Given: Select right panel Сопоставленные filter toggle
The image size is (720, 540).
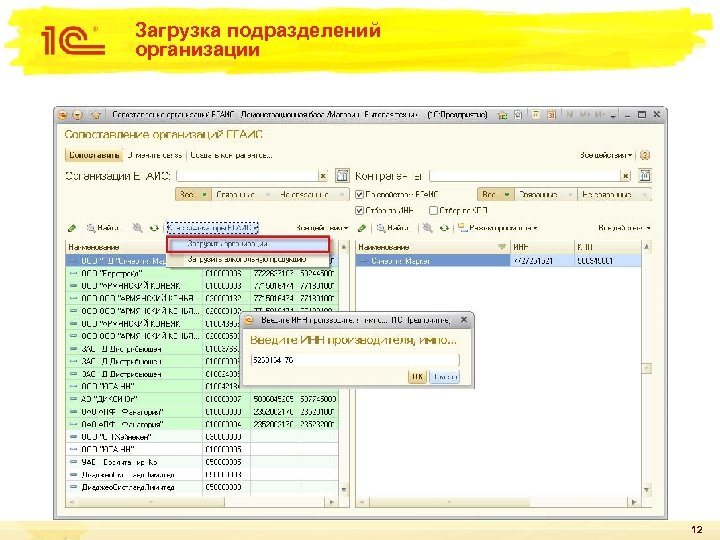Looking at the screenshot, I should pos(545,195).
